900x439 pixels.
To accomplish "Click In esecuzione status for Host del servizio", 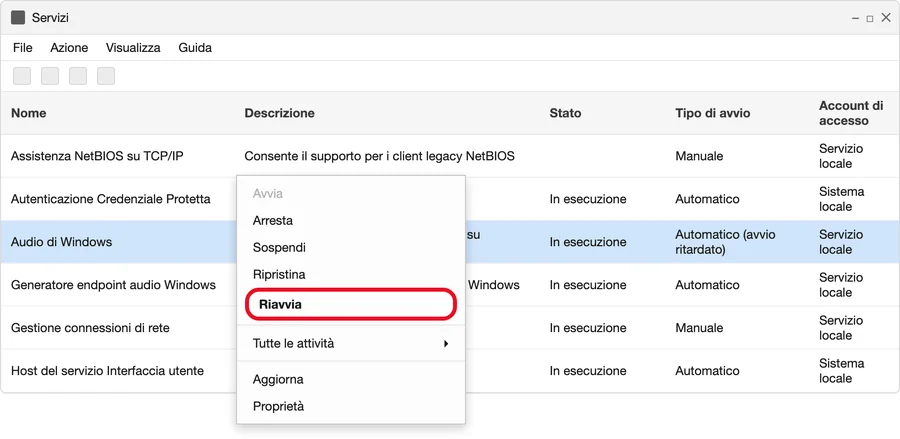I will pyautogui.click(x=588, y=371).
